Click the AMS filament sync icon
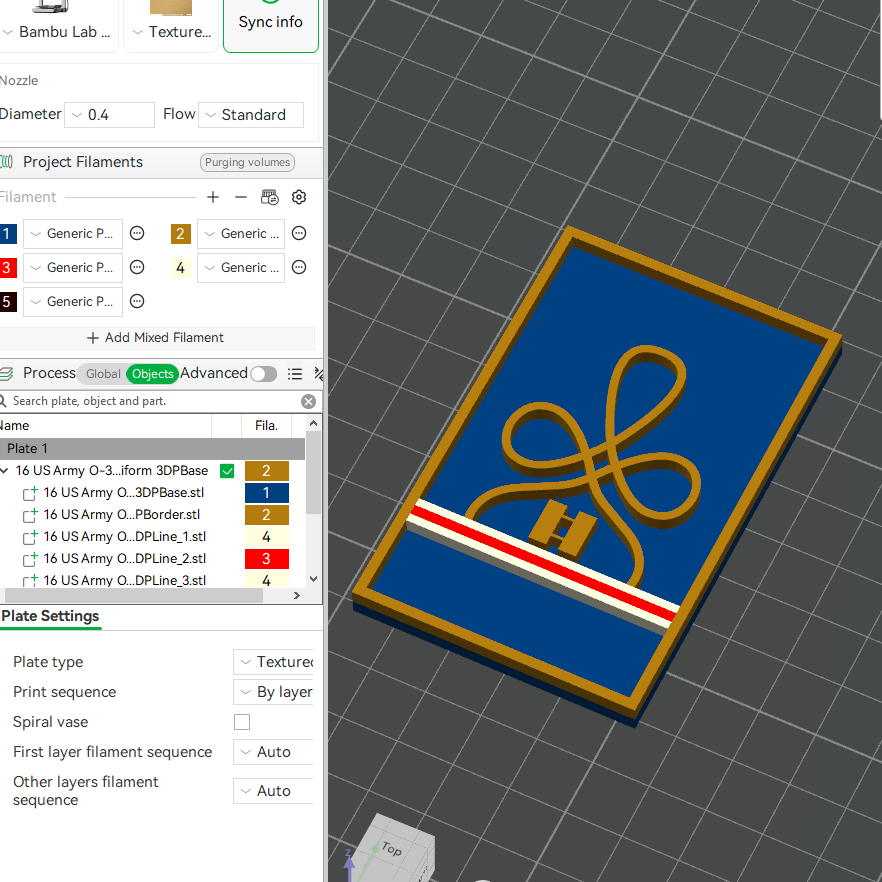 tap(269, 197)
